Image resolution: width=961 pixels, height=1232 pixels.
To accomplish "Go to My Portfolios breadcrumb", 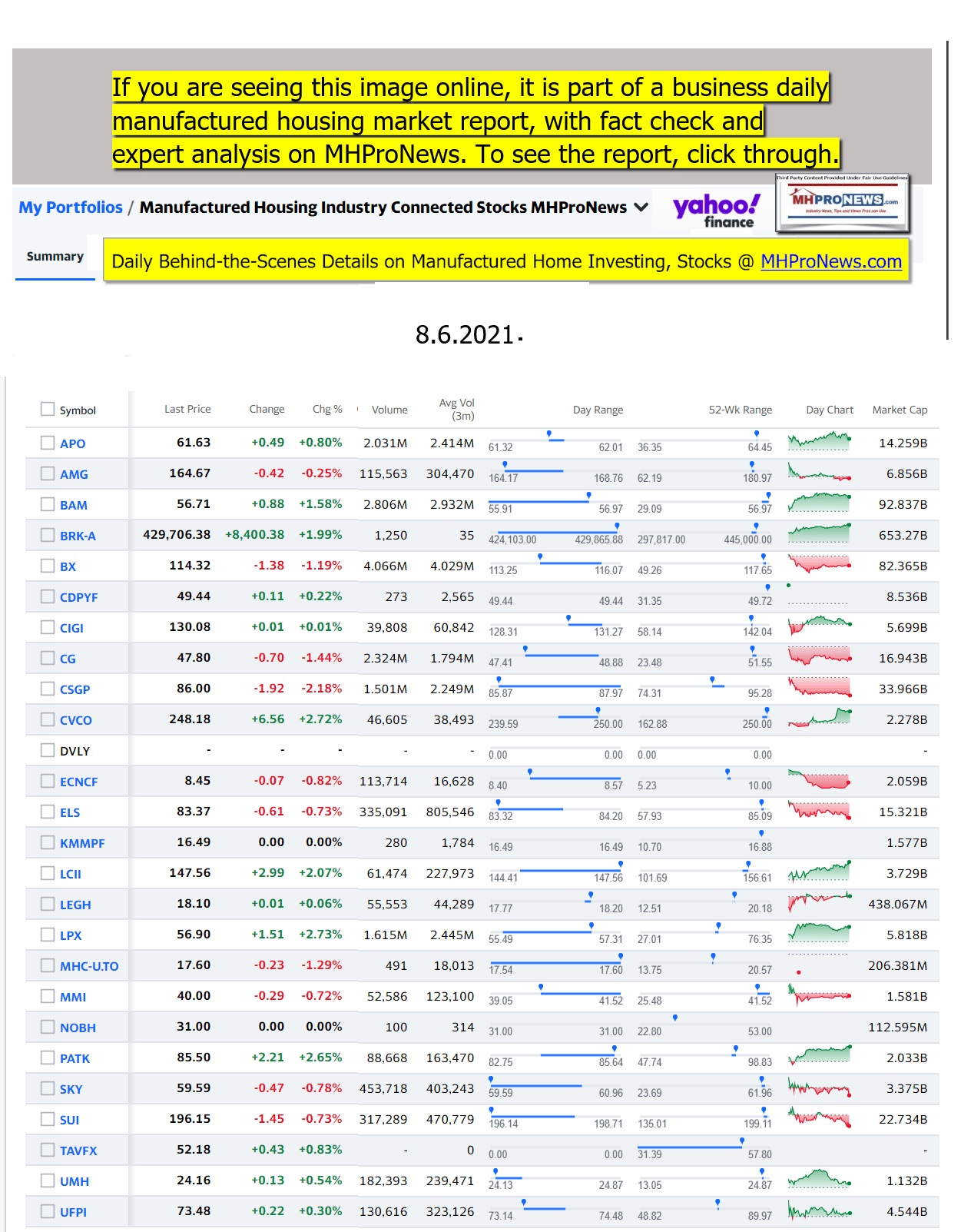I will coord(71,208).
